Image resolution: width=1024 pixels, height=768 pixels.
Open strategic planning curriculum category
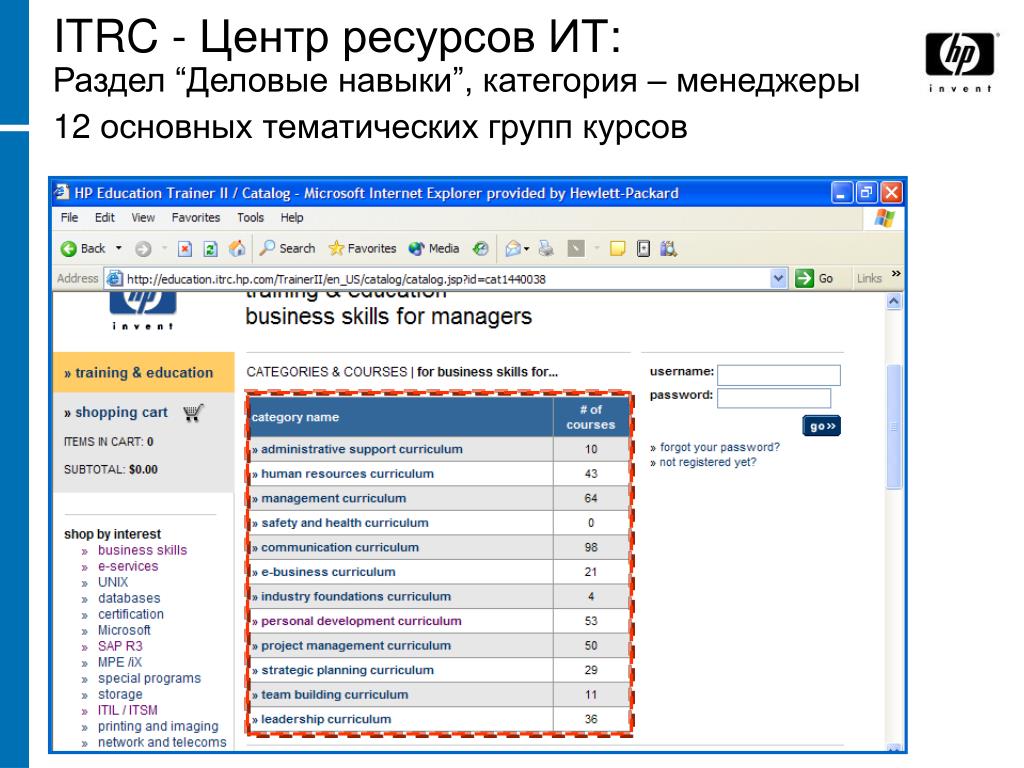pos(347,670)
